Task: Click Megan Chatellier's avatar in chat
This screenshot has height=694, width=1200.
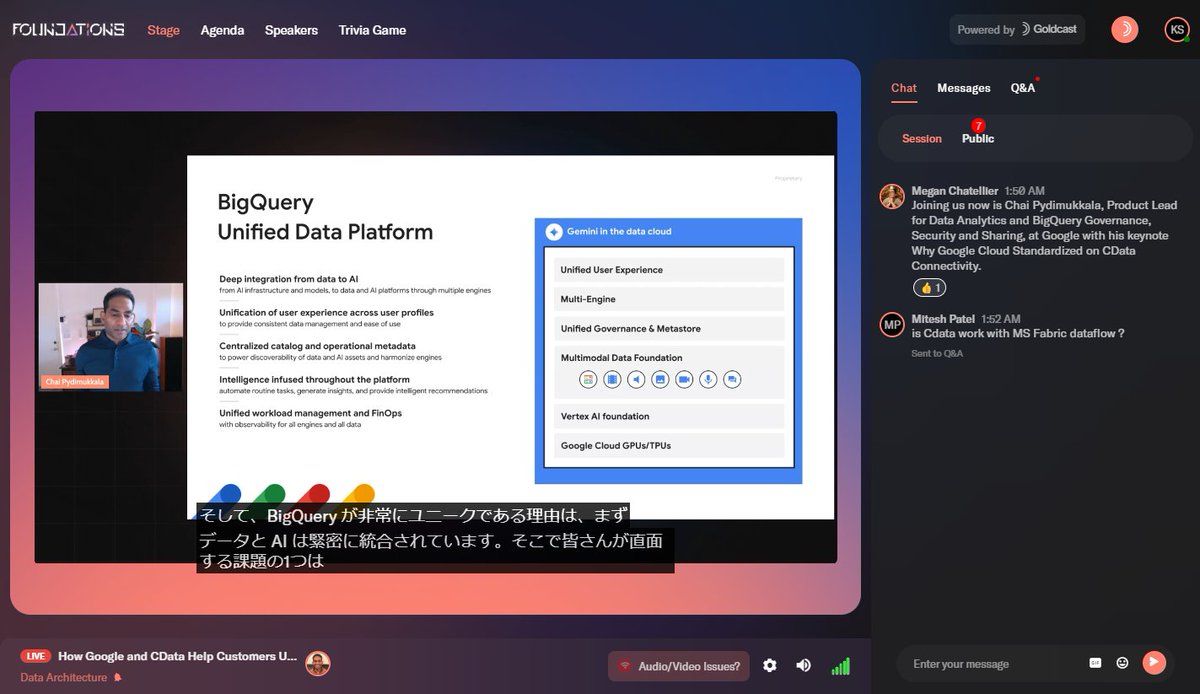Action: pos(892,196)
